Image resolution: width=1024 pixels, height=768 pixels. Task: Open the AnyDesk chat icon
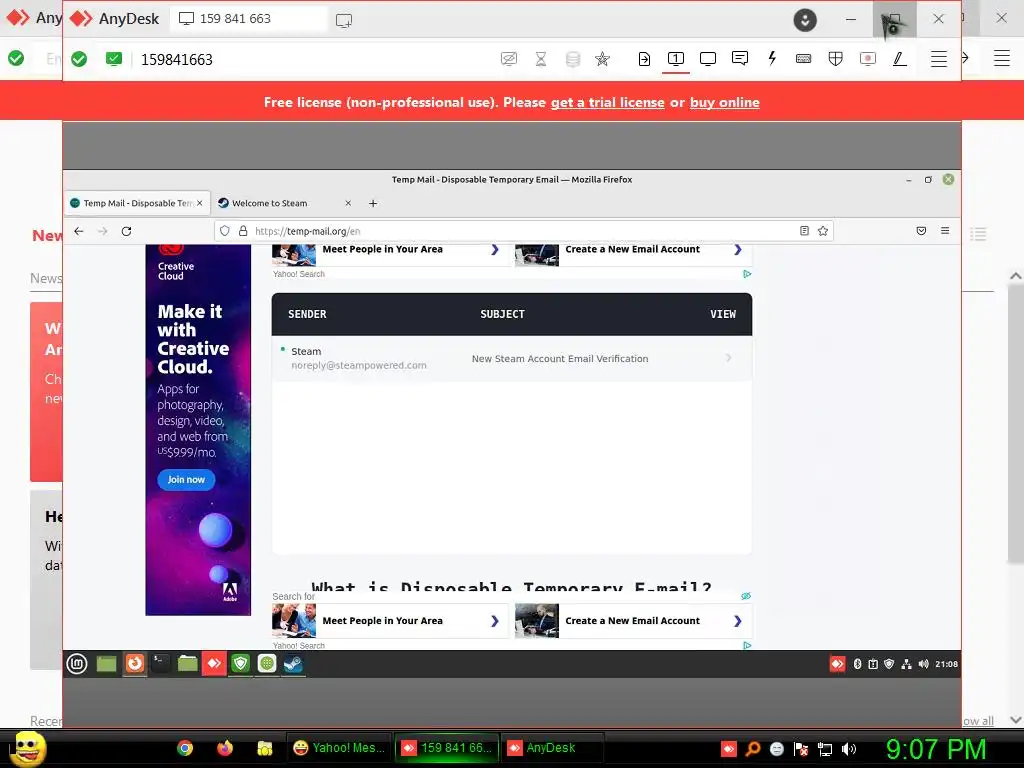click(x=740, y=59)
